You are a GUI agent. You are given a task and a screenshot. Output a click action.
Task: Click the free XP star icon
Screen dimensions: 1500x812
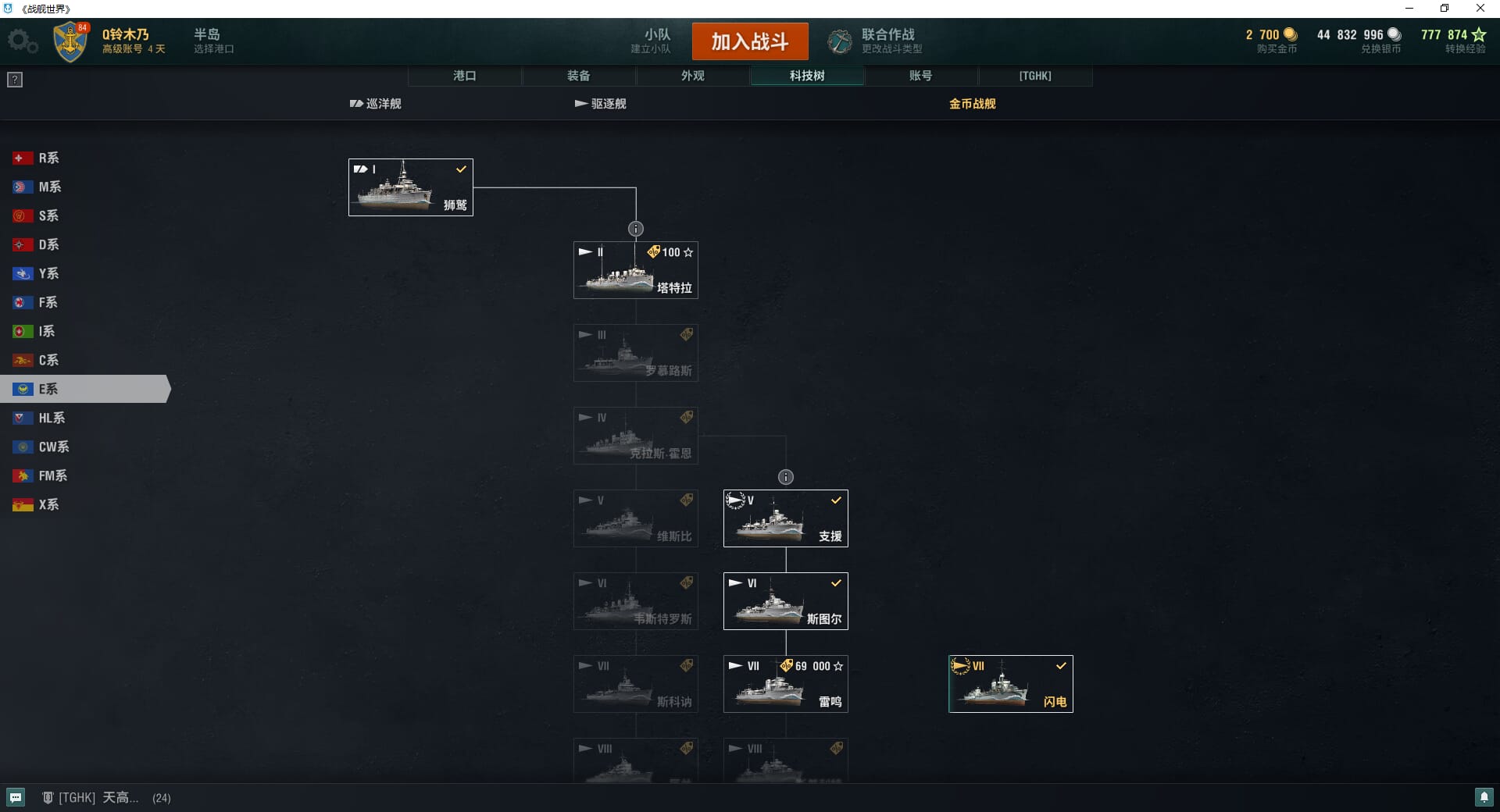[1479, 34]
